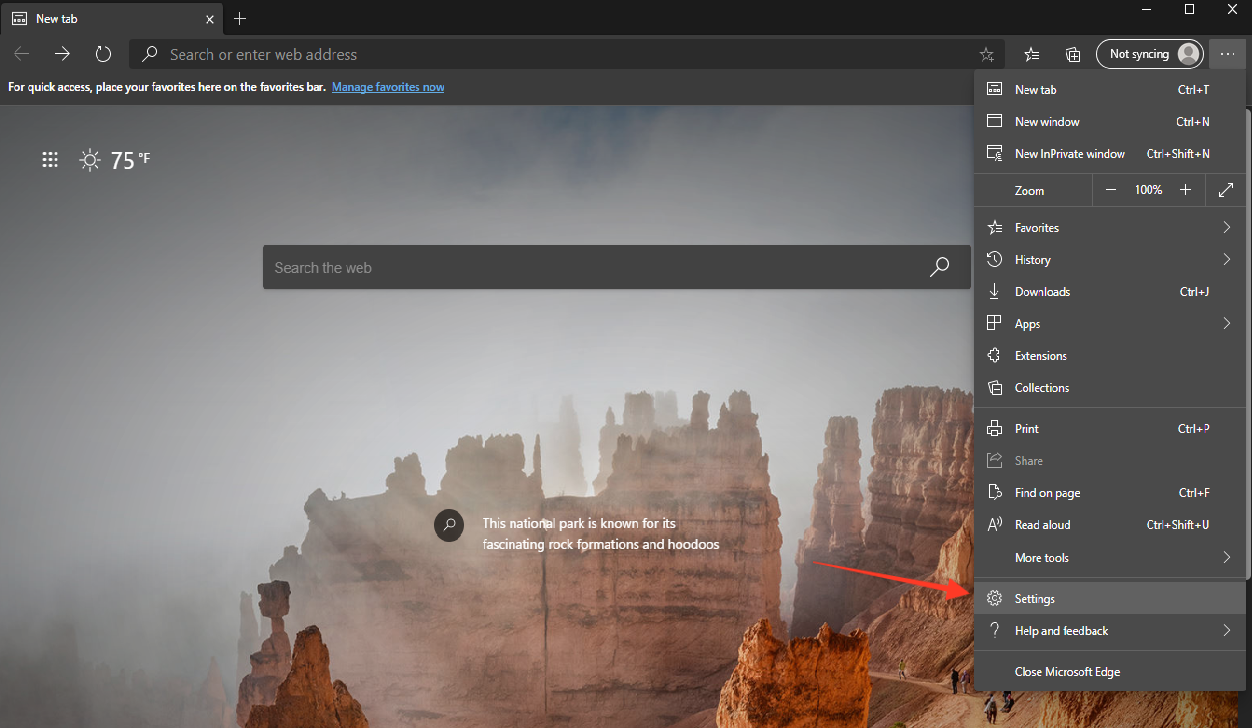The width and height of the screenshot is (1252, 728).
Task: Click the weather icon showing 75°F
Action: [89, 159]
